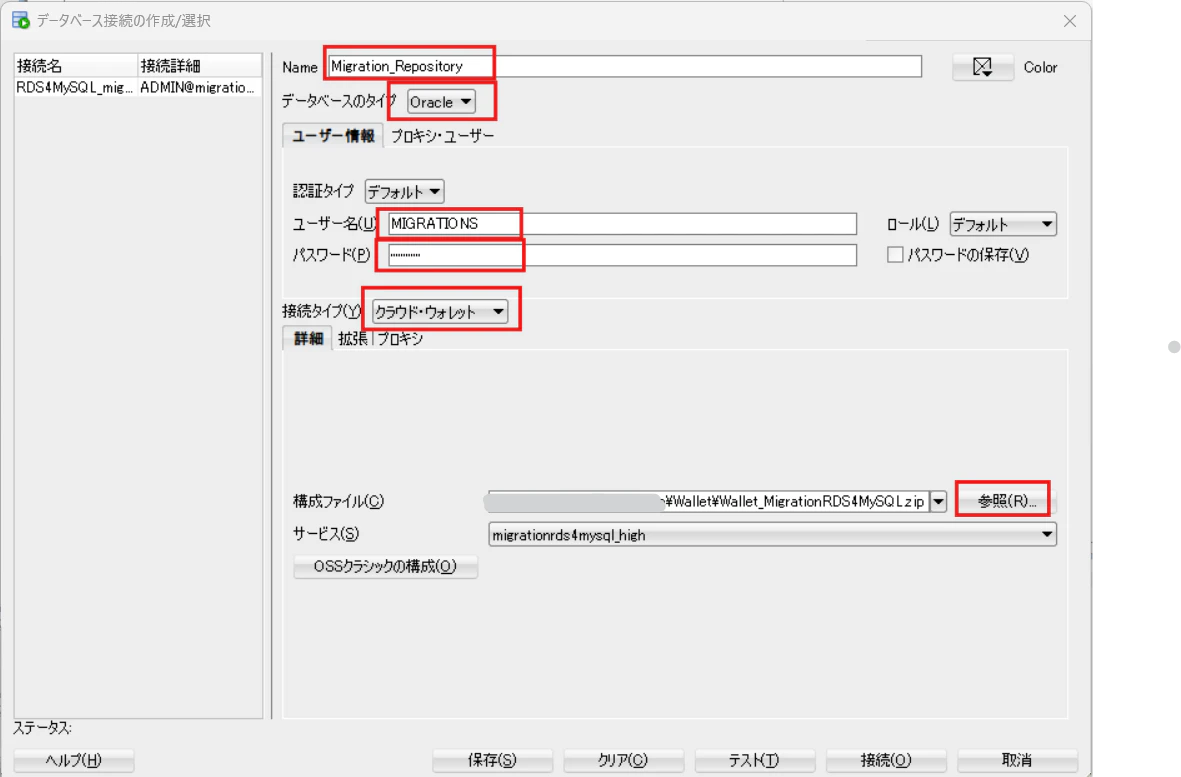Click the 保存(S) button
The height and width of the screenshot is (777, 1181).
pyautogui.click(x=492, y=760)
